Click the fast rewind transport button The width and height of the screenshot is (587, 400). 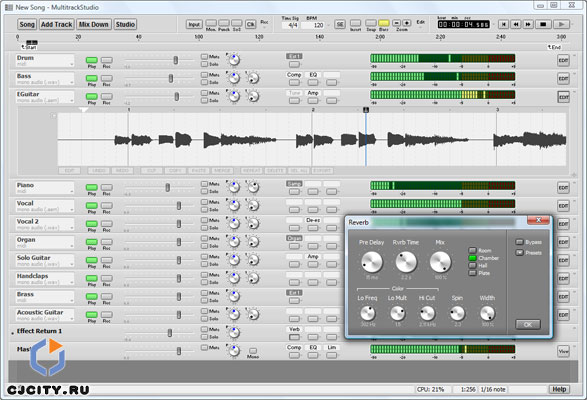(x=516, y=24)
